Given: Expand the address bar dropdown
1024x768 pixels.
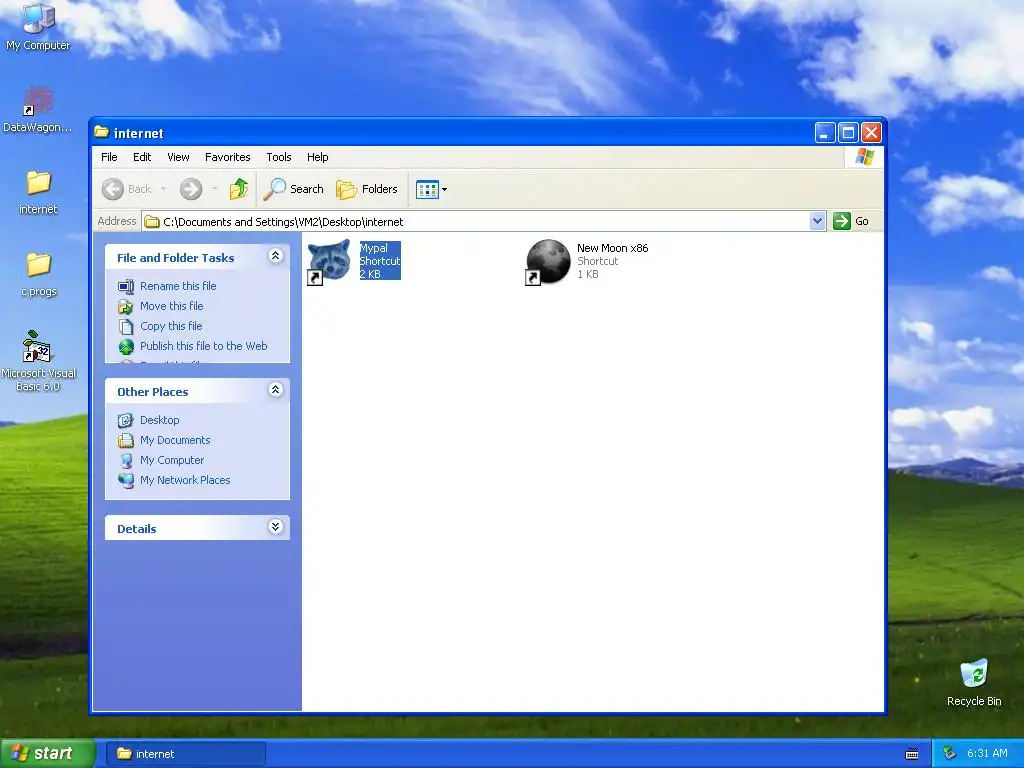Looking at the screenshot, I should pos(817,221).
